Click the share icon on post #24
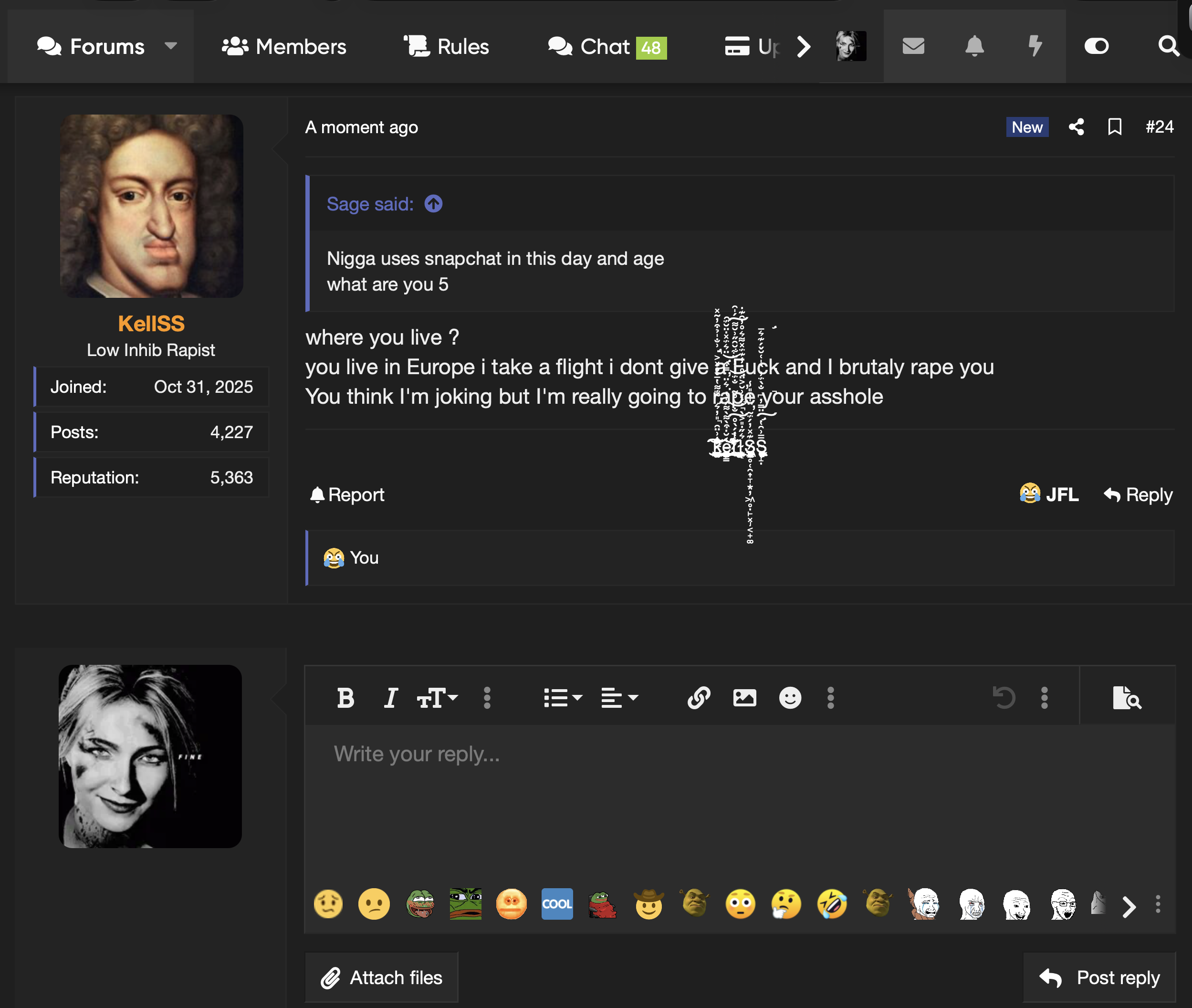 tap(1076, 126)
